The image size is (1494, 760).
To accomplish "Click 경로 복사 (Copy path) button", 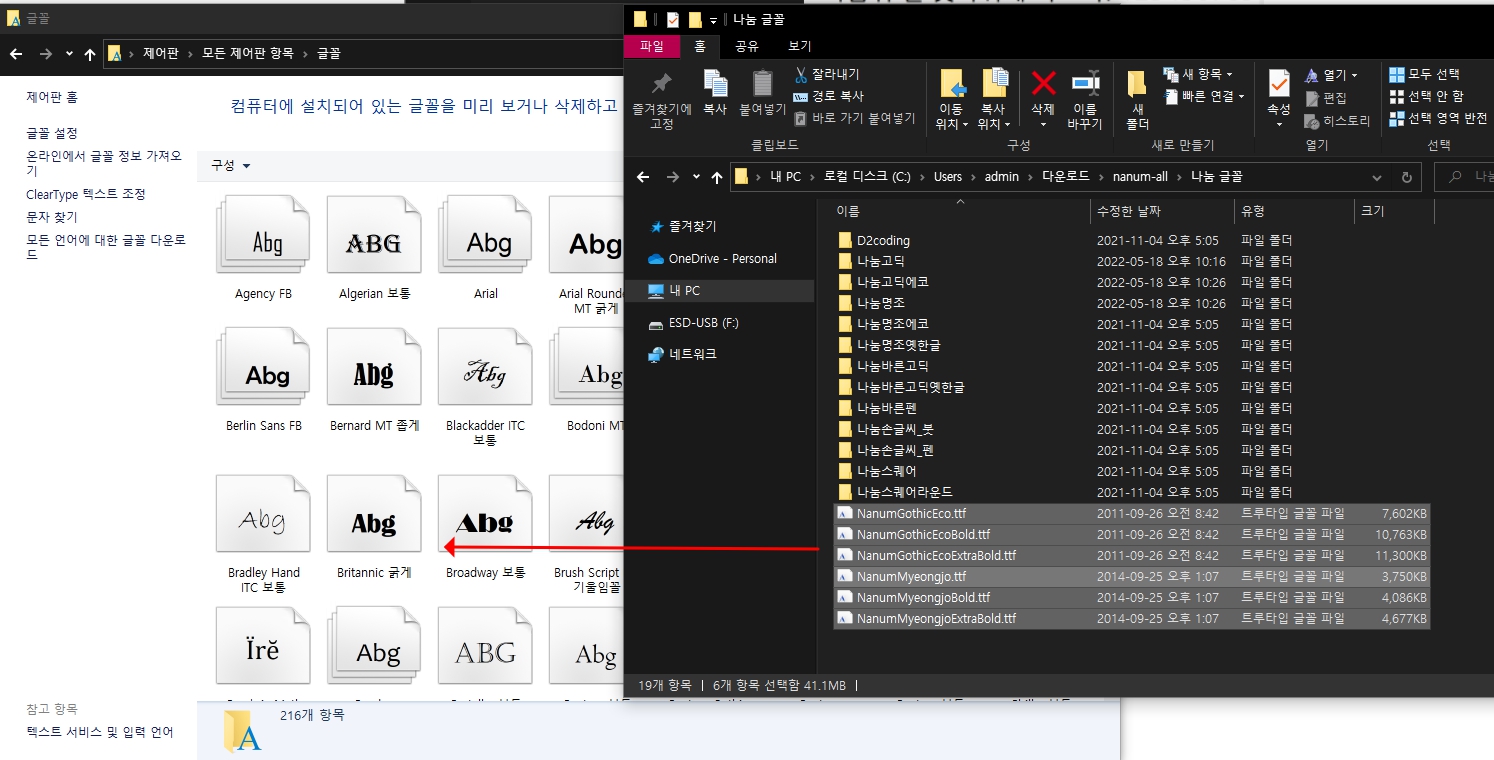I will [x=828, y=96].
